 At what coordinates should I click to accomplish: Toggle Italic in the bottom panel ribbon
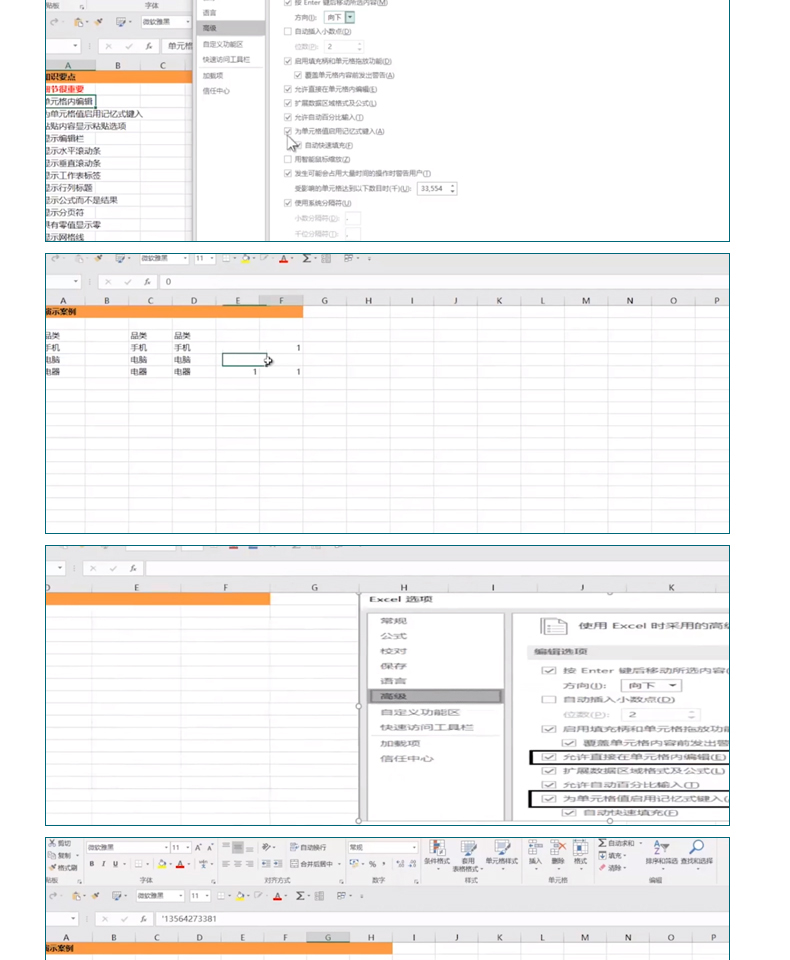pos(103,864)
